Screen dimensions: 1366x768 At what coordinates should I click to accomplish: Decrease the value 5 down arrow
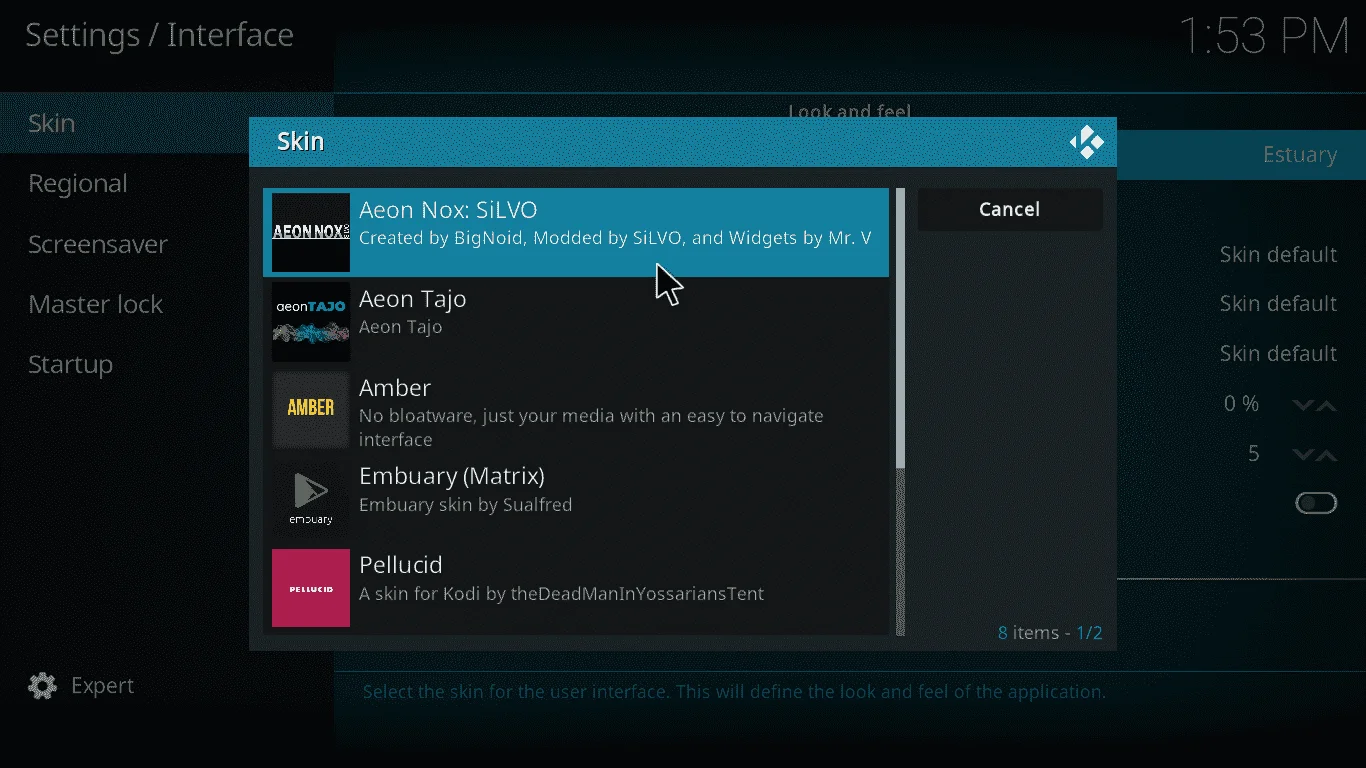click(1302, 455)
